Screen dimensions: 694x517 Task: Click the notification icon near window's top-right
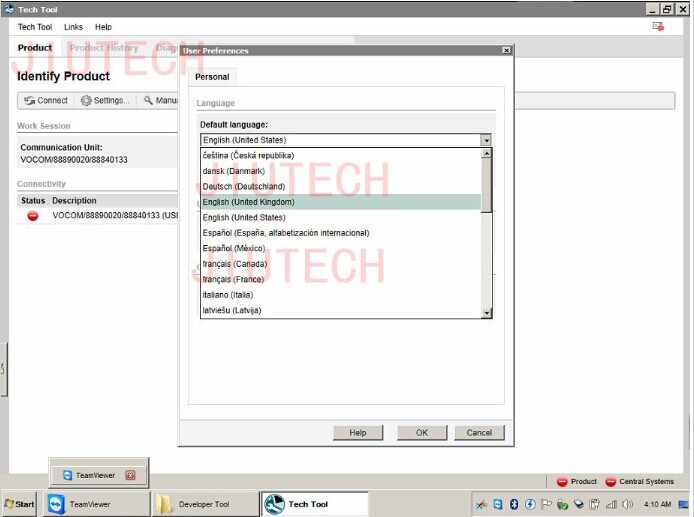pyautogui.click(x=658, y=27)
